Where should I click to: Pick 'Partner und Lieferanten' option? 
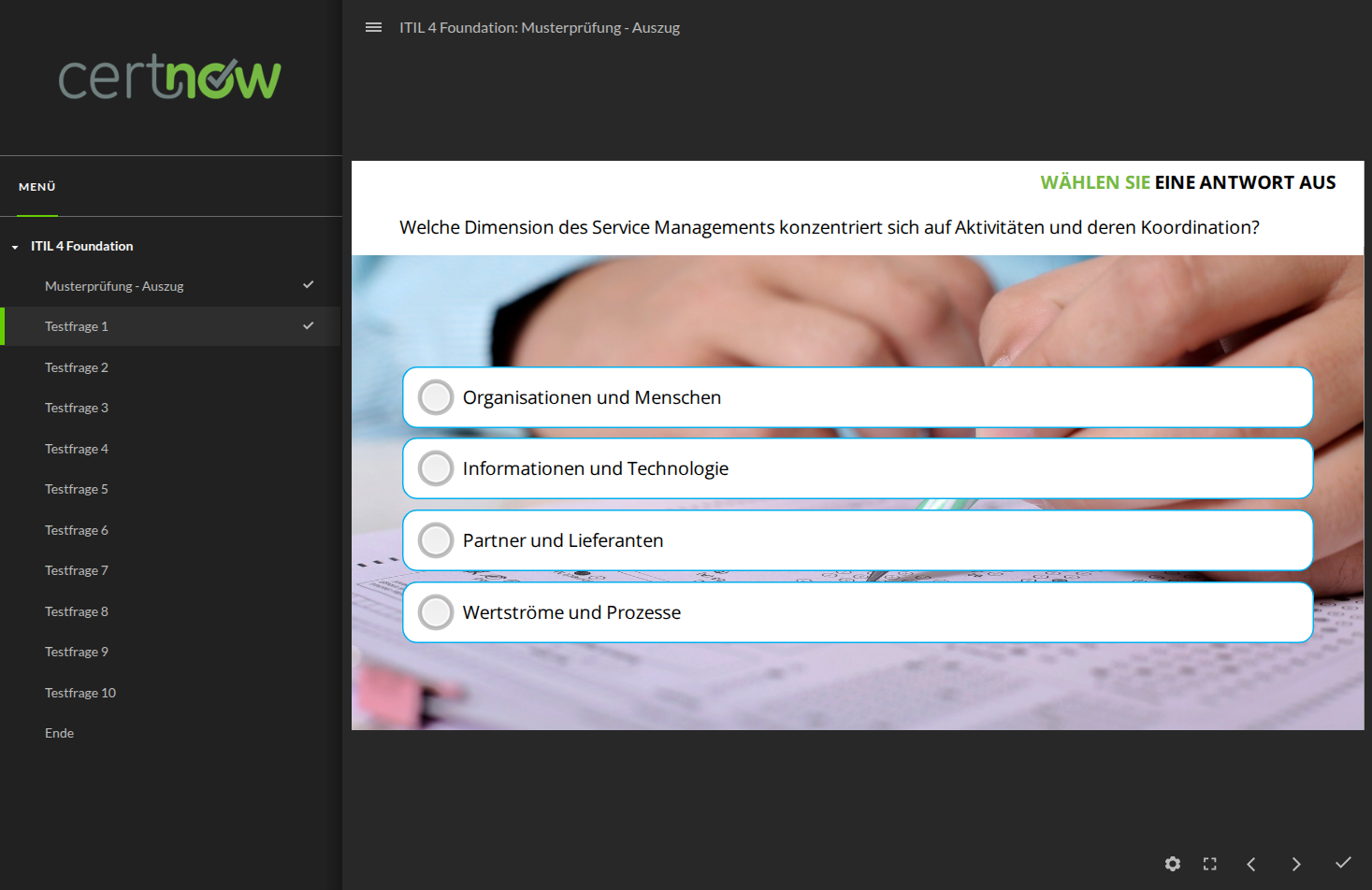point(436,540)
